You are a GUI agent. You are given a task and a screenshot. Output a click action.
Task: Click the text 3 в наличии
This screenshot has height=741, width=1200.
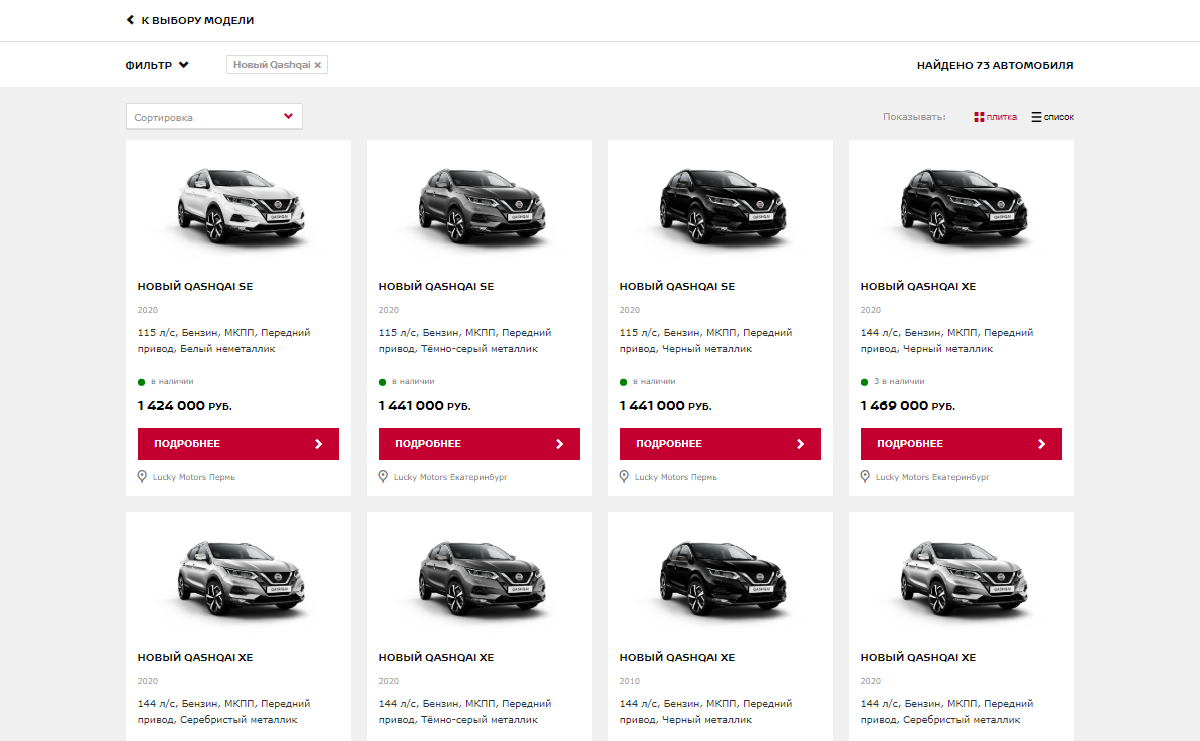pos(899,381)
